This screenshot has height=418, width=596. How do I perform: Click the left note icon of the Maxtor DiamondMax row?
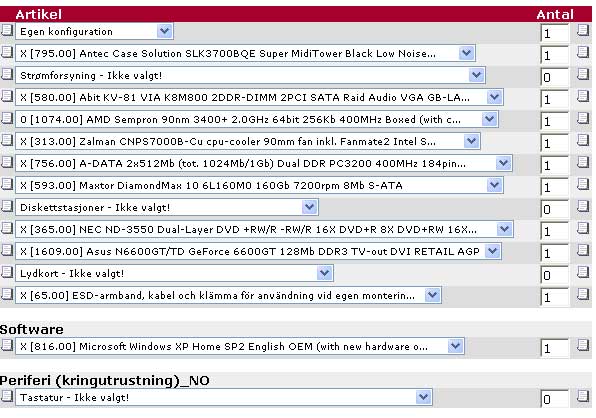click(7, 184)
